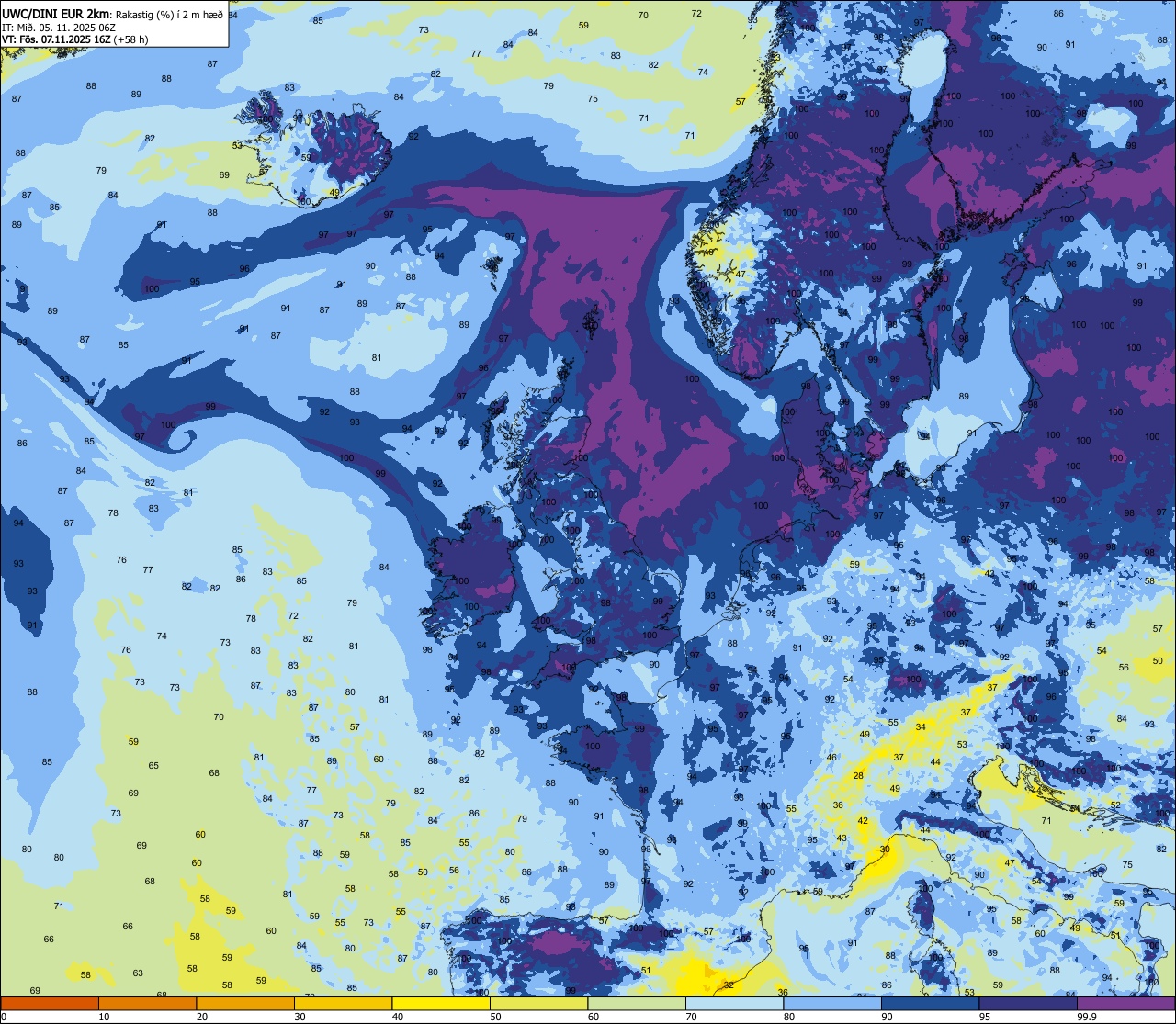Select the 80–90 medium blue legend swatch
This screenshot has height=1024, width=1176.
click(832, 1003)
